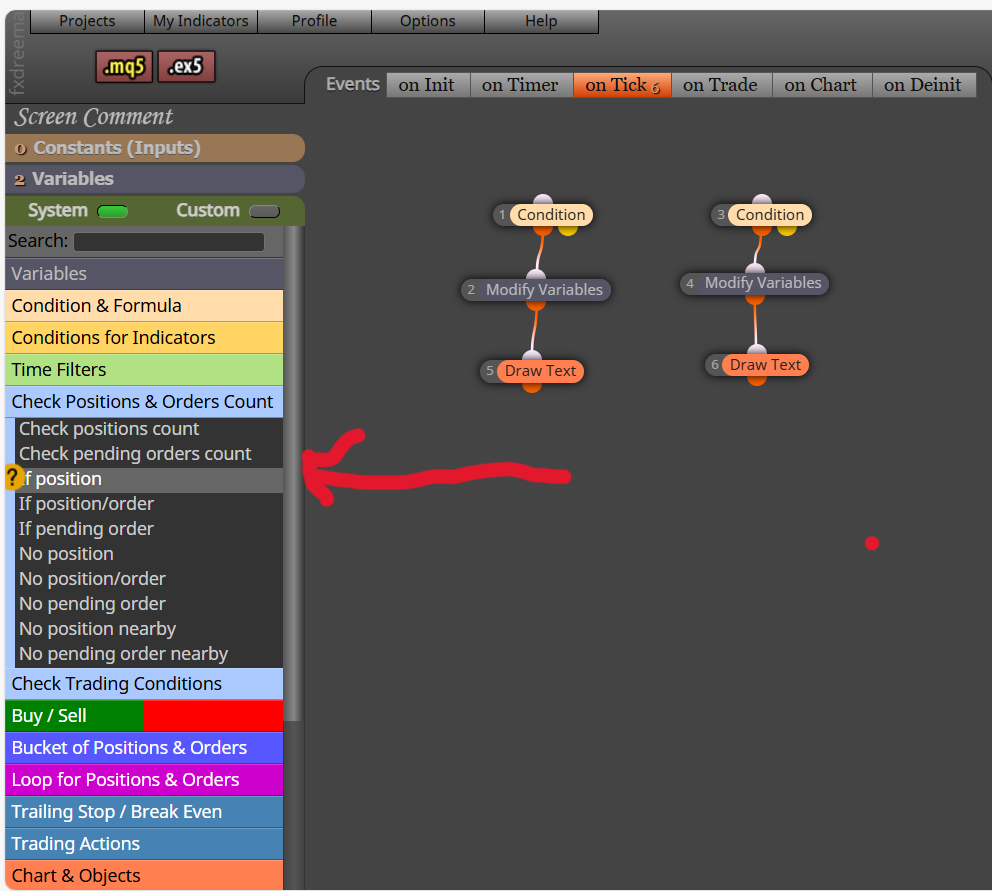This screenshot has height=891, width=992.
Task: Open the Help menu
Action: [541, 21]
